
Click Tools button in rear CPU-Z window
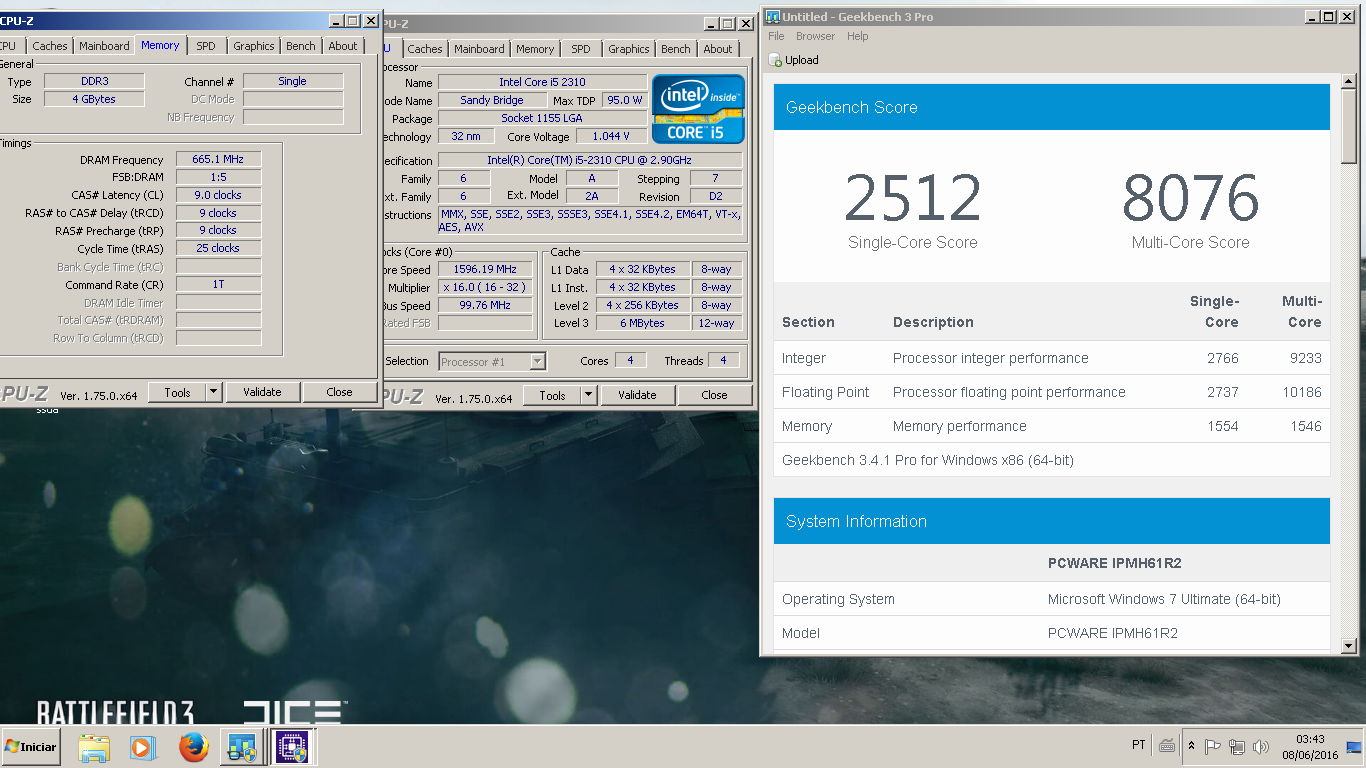click(552, 396)
